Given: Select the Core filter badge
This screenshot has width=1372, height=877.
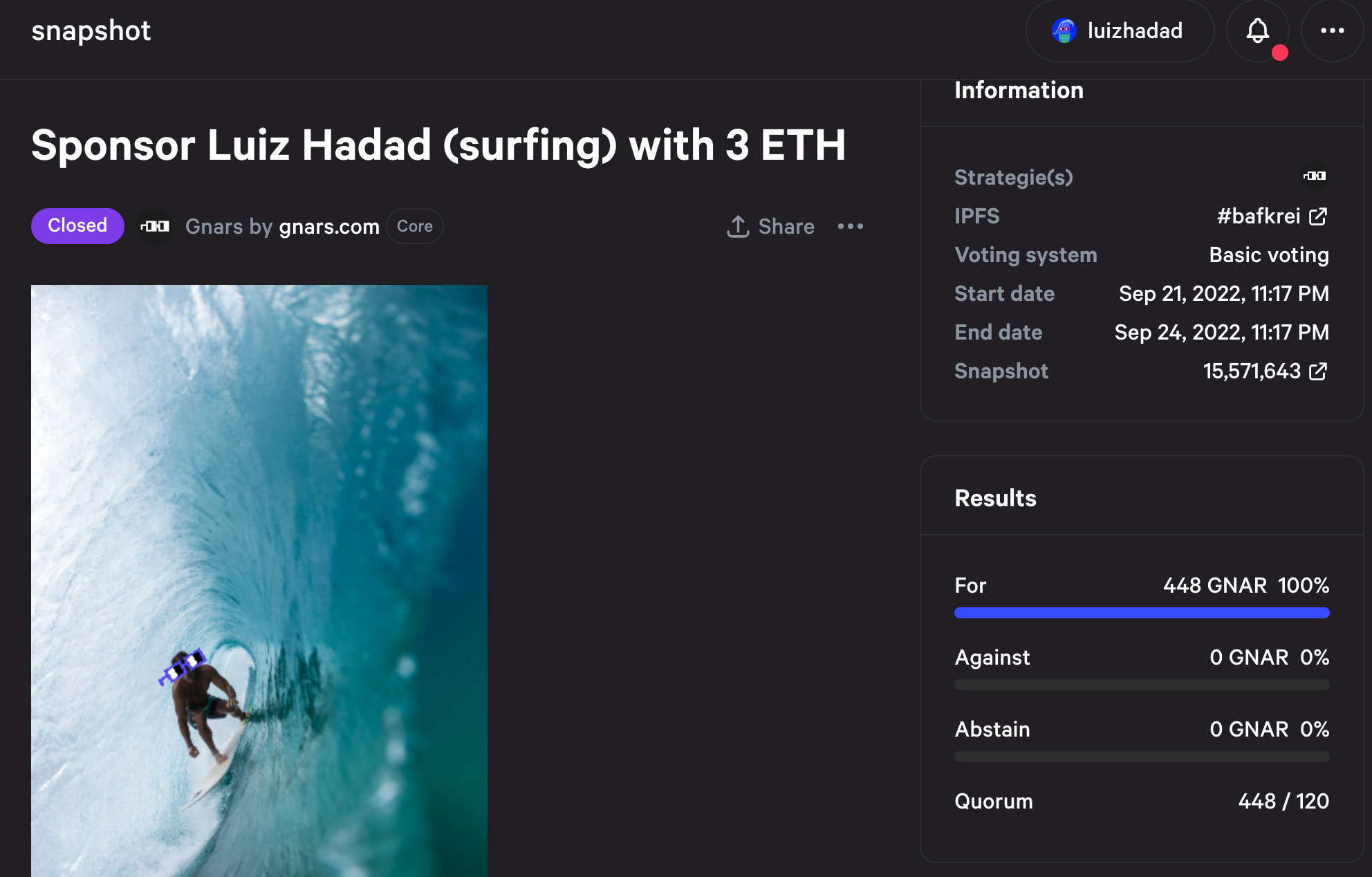Looking at the screenshot, I should point(414,226).
